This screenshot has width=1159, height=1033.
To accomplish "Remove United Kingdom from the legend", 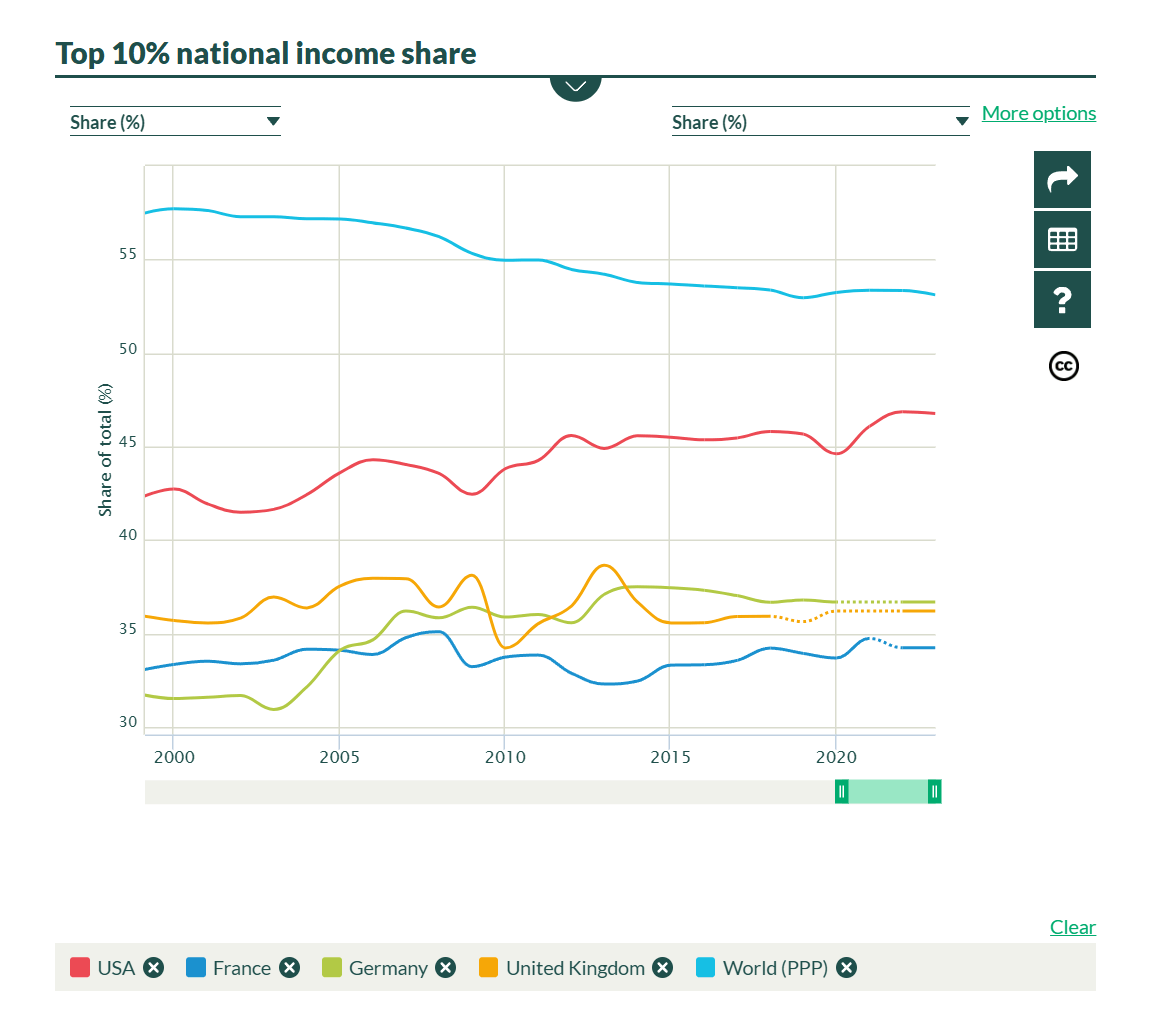I will [x=662, y=968].
